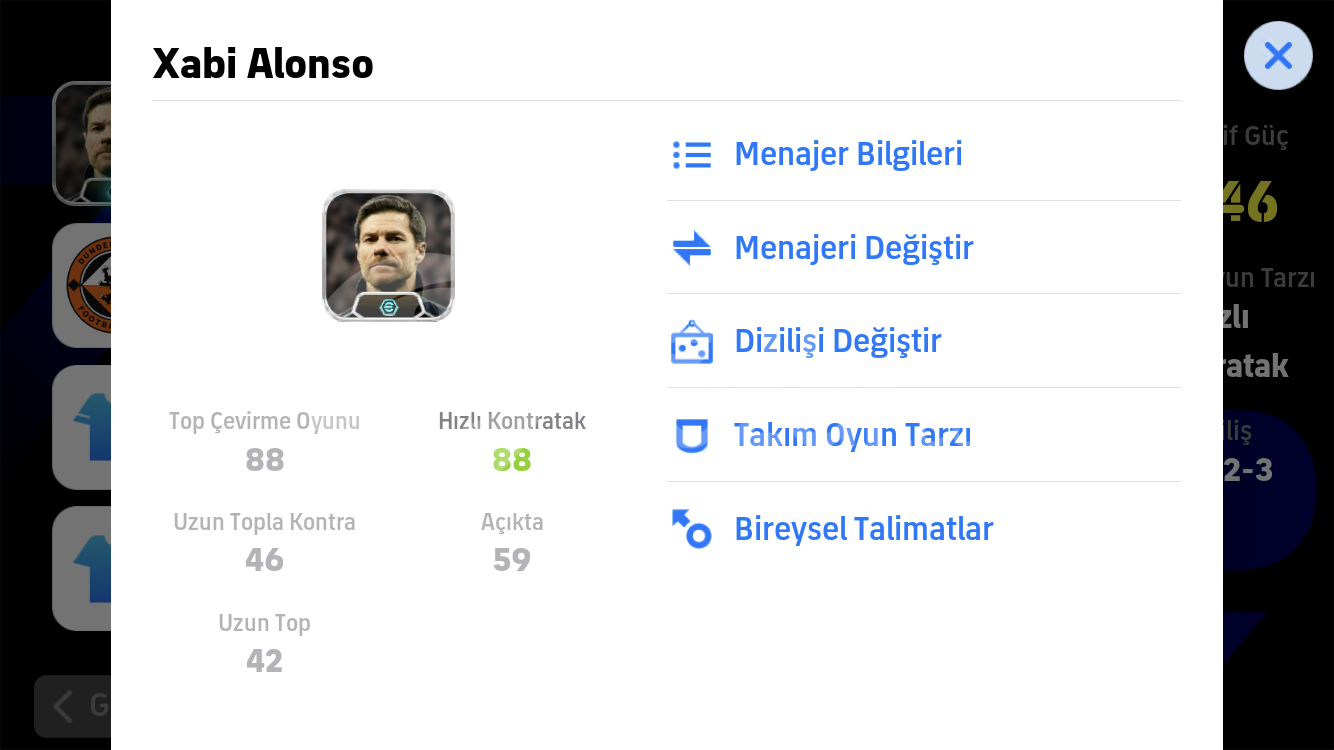Click the shield icon beside Takım Oyun Tarzı
1334x750 pixels.
691,435
